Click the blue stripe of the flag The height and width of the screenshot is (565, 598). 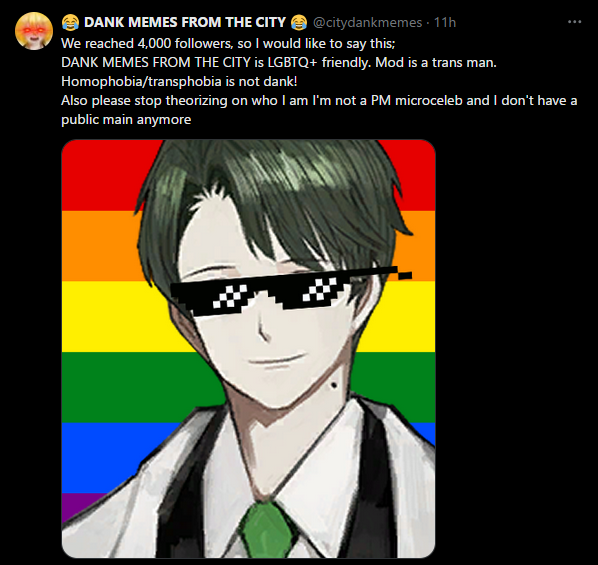107,458
